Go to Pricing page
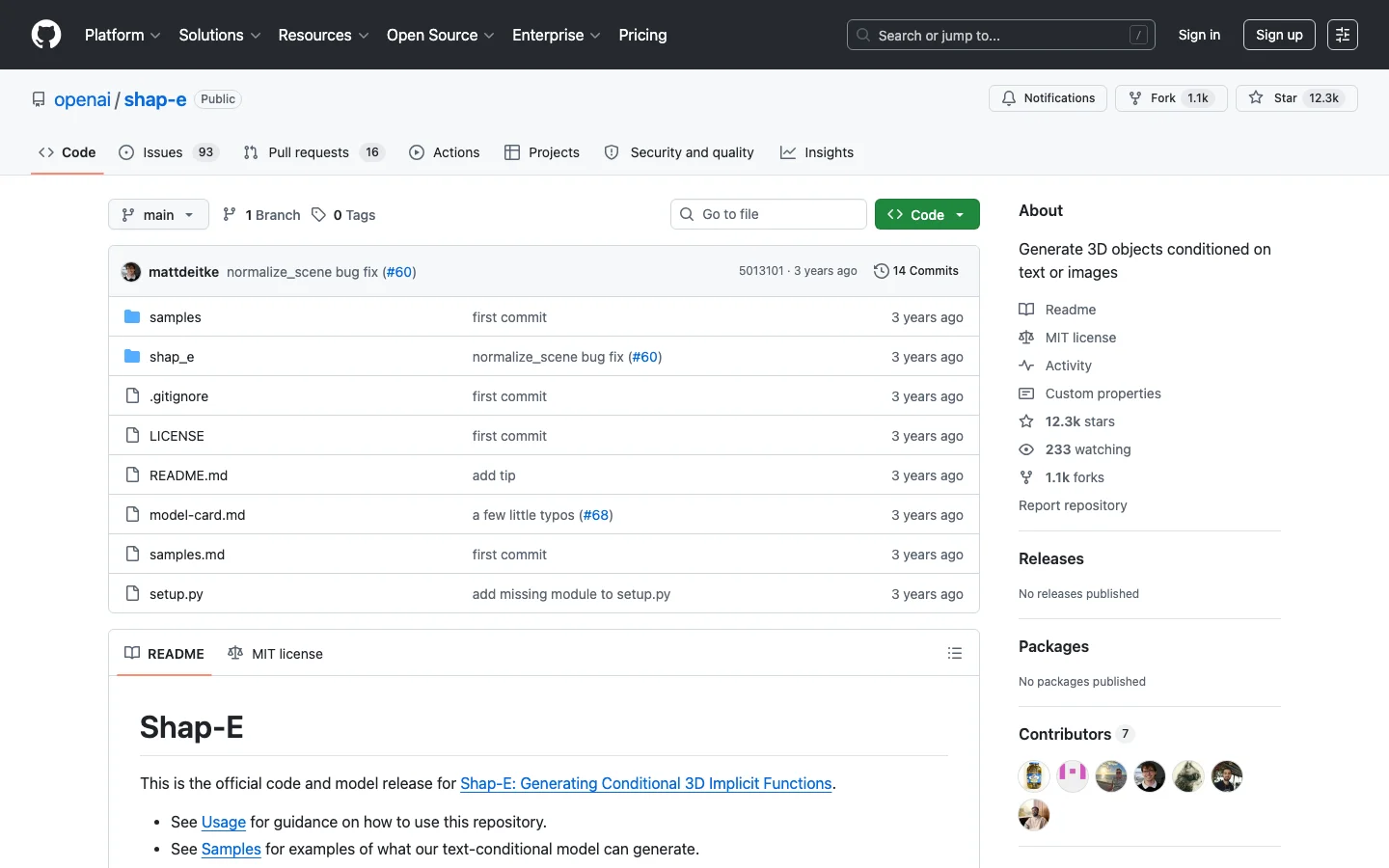Screen dimensions: 1389x868 click(642, 35)
